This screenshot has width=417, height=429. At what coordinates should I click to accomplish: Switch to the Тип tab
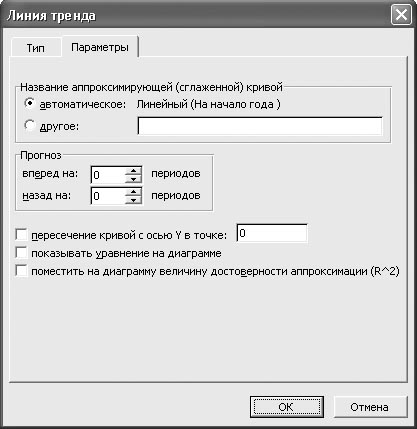pos(36,48)
